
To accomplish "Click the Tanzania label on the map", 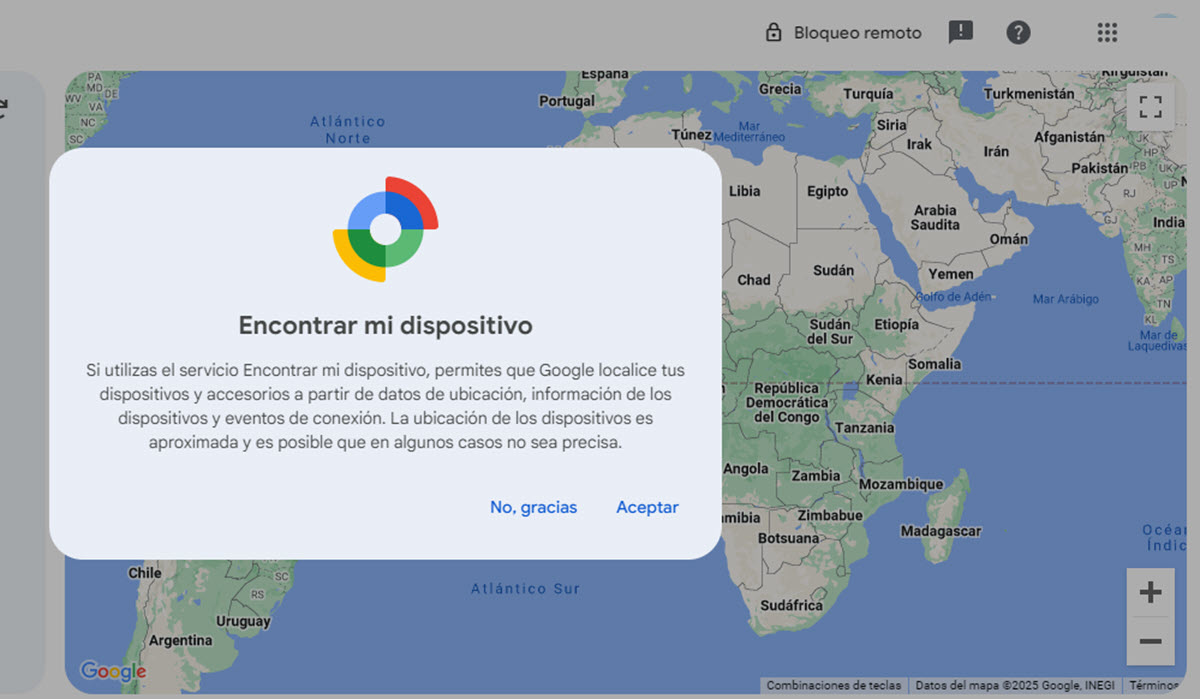I will [x=864, y=427].
